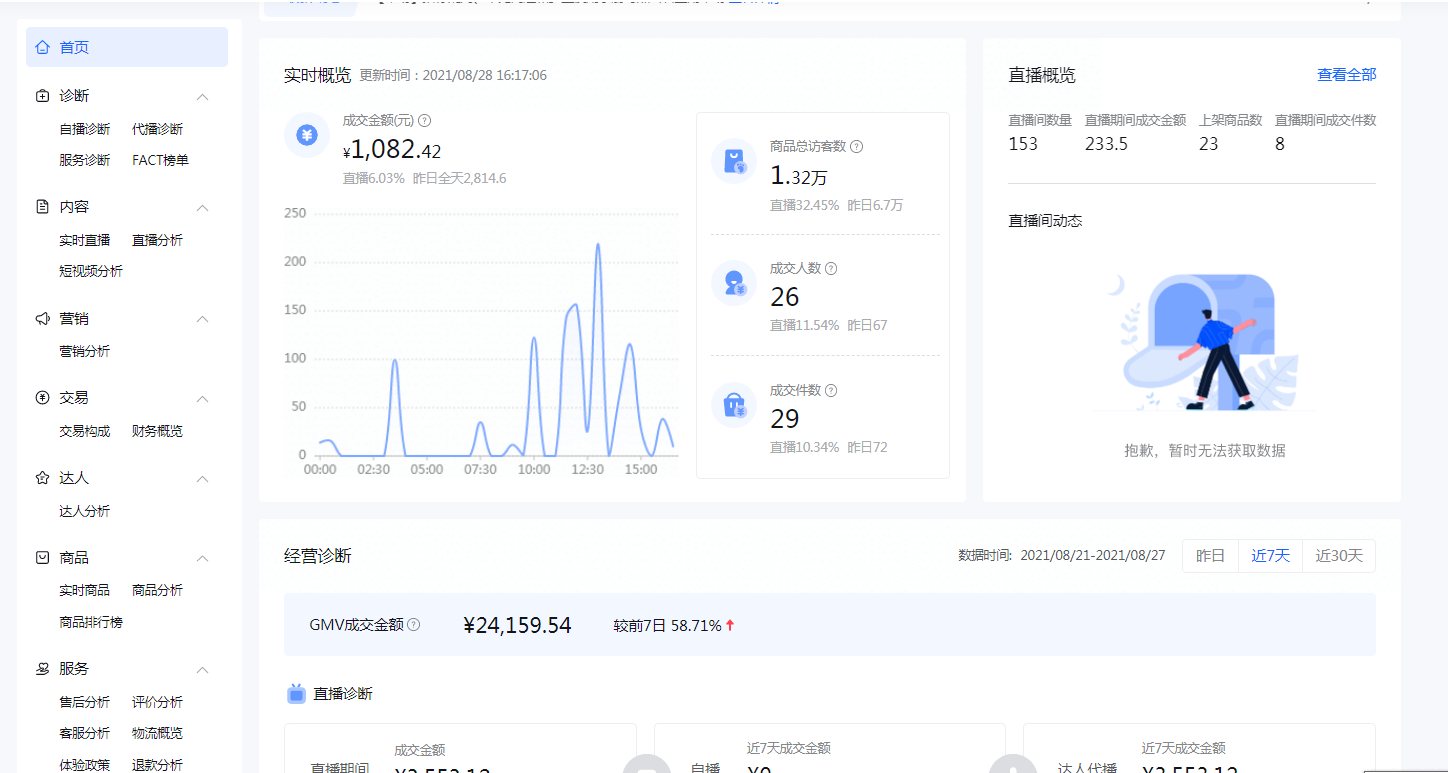Image resolution: width=1448 pixels, height=773 pixels.
Task: Click the 商品总访客数 icon
Action: (x=734, y=161)
